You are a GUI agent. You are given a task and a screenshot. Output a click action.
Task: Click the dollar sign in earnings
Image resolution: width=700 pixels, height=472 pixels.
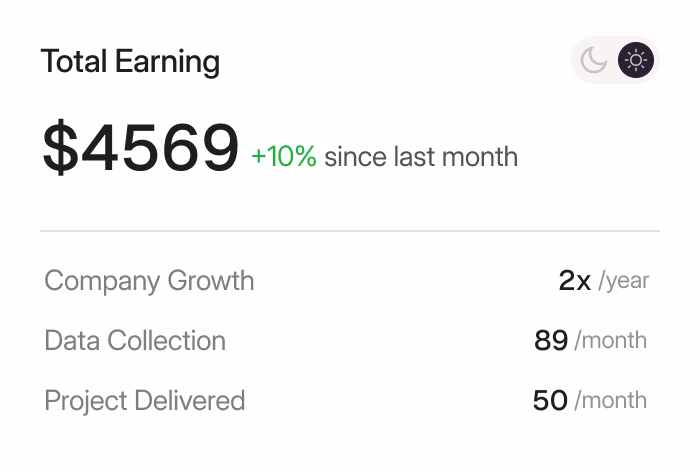(59, 148)
